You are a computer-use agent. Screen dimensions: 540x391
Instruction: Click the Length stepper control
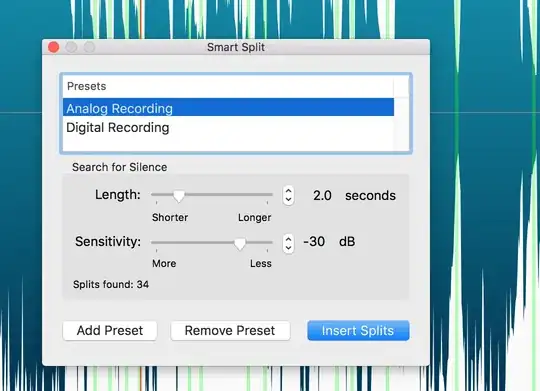[288, 195]
